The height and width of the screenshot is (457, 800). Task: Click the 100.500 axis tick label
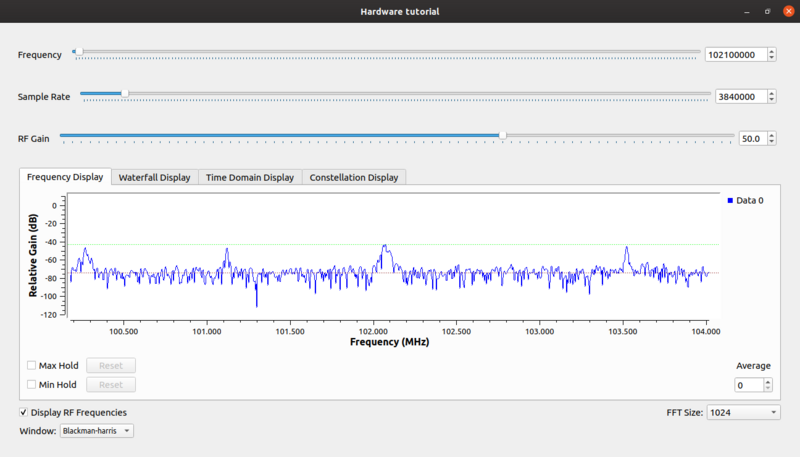click(x=123, y=331)
